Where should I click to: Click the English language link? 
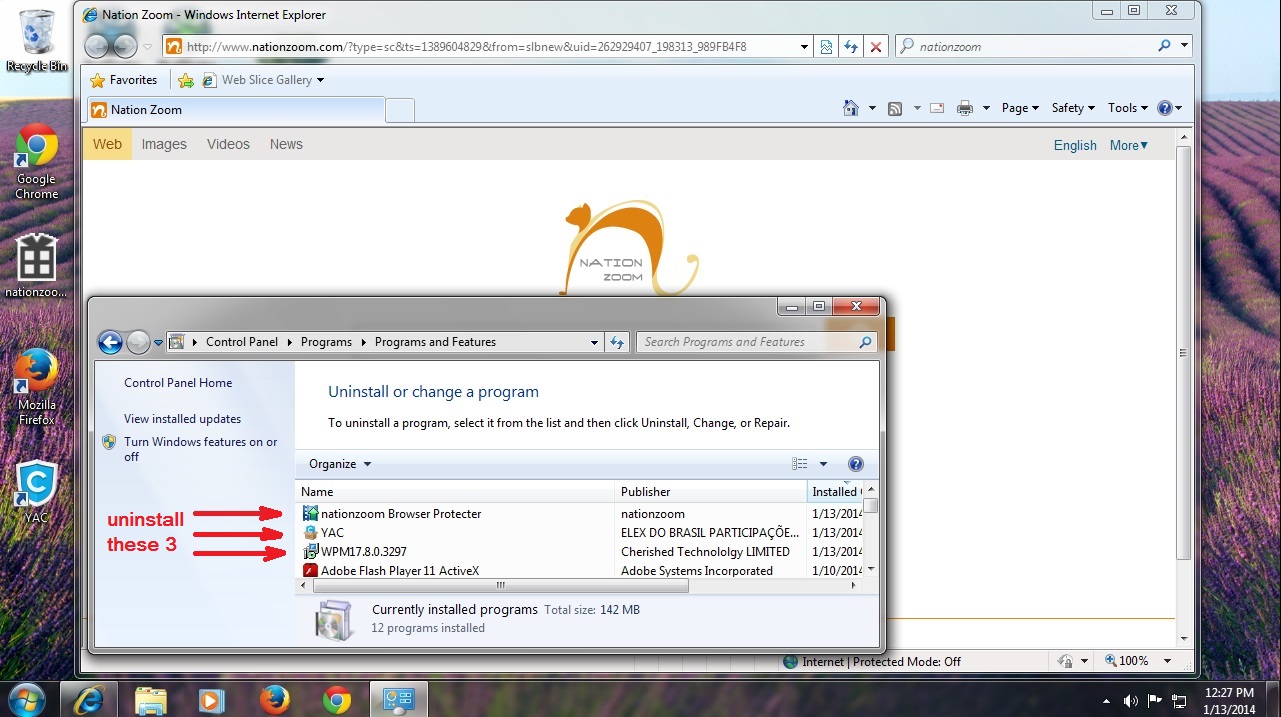tap(1075, 145)
